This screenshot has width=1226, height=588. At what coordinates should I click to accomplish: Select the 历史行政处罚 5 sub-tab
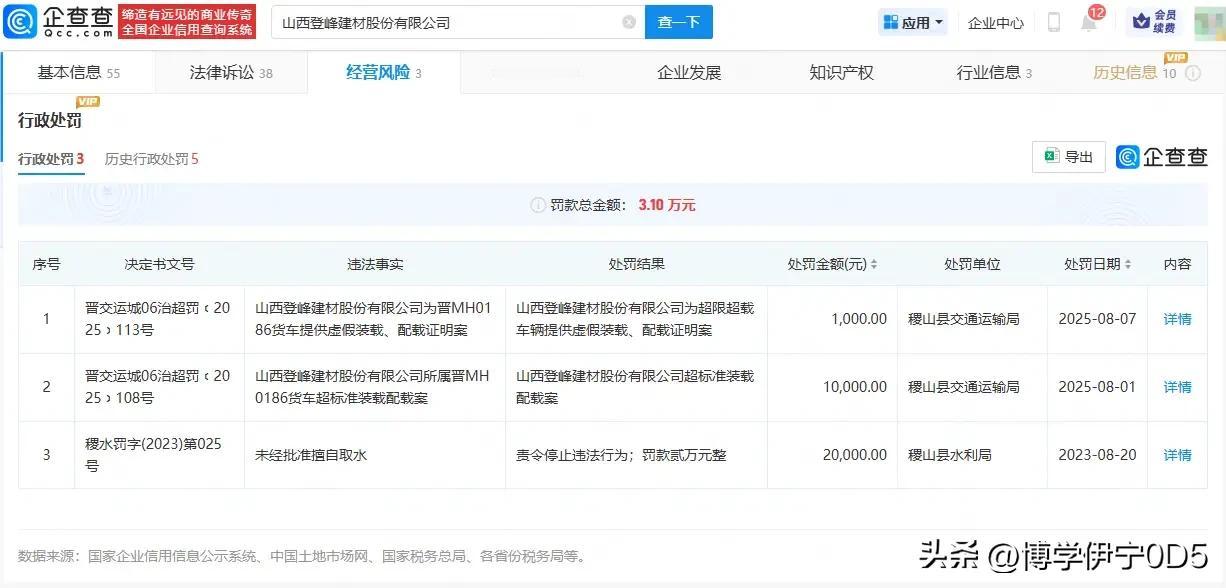[152, 159]
